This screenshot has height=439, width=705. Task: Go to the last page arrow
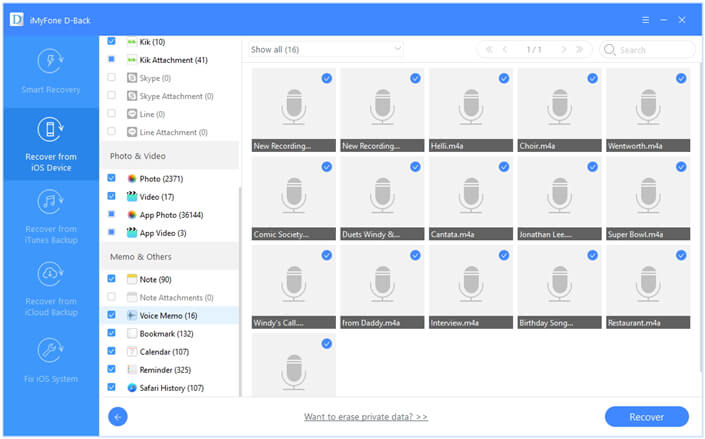[x=580, y=49]
